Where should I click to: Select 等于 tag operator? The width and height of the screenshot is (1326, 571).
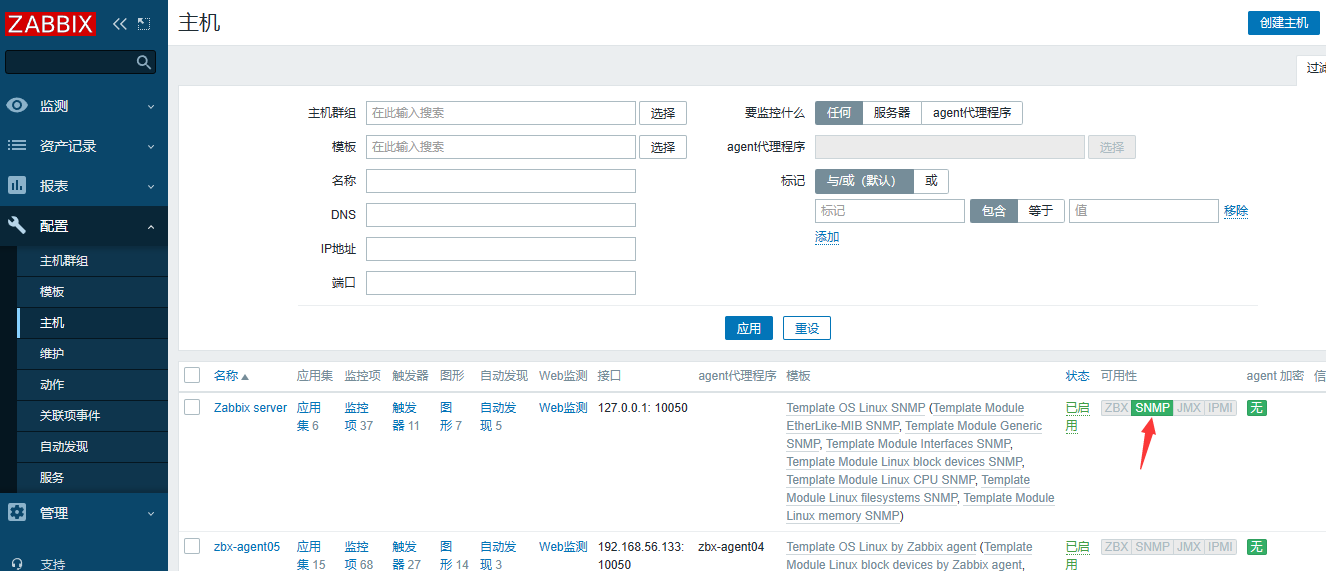[1041, 211]
